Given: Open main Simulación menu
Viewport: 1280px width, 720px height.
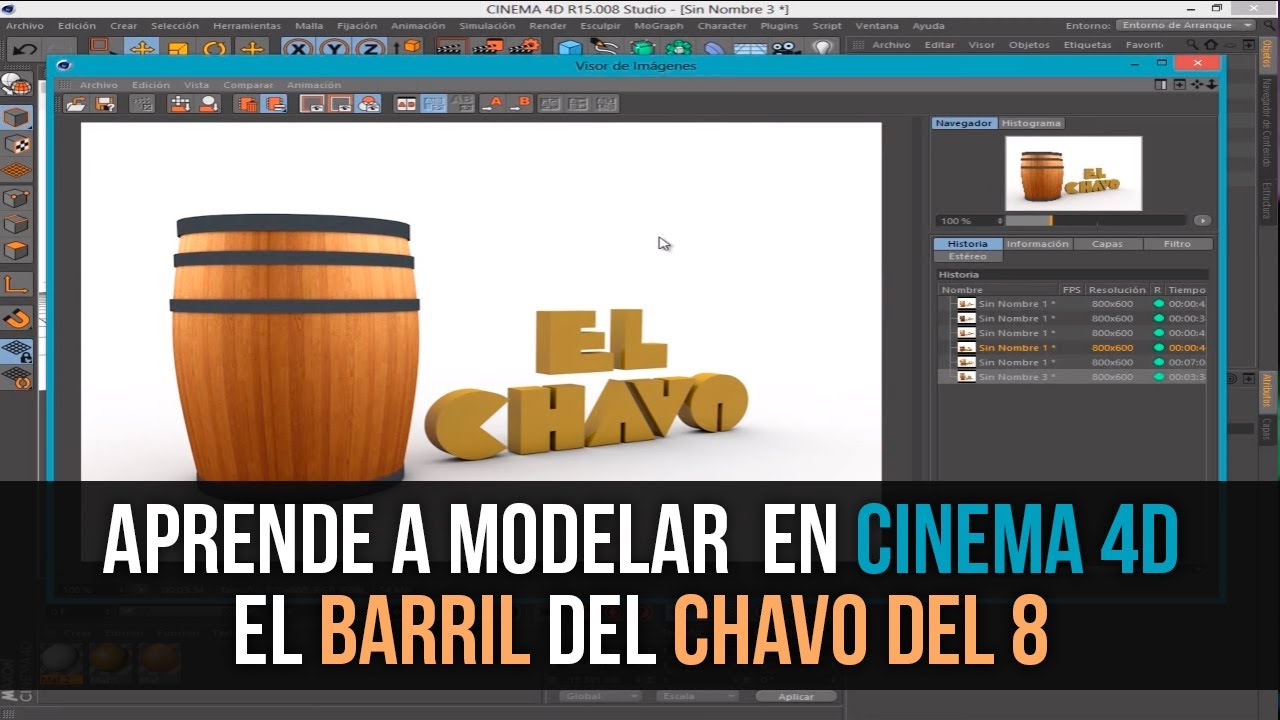Looking at the screenshot, I should 487,26.
